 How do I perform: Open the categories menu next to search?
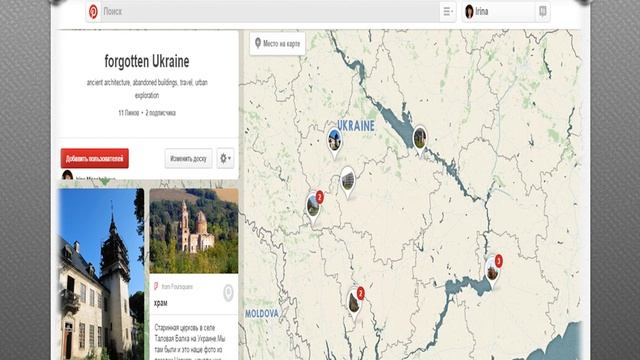[448, 11]
